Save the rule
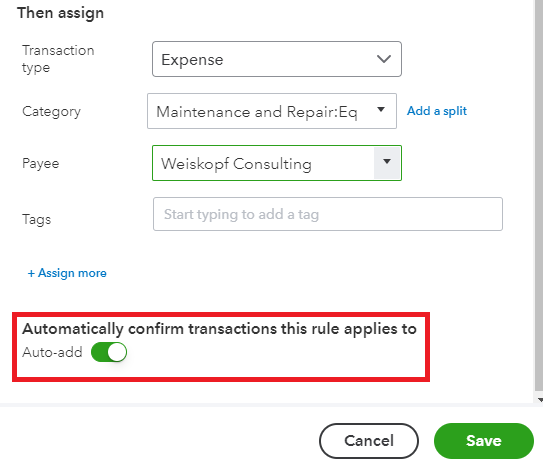Image resolution: width=543 pixels, height=472 pixels. coord(483,440)
